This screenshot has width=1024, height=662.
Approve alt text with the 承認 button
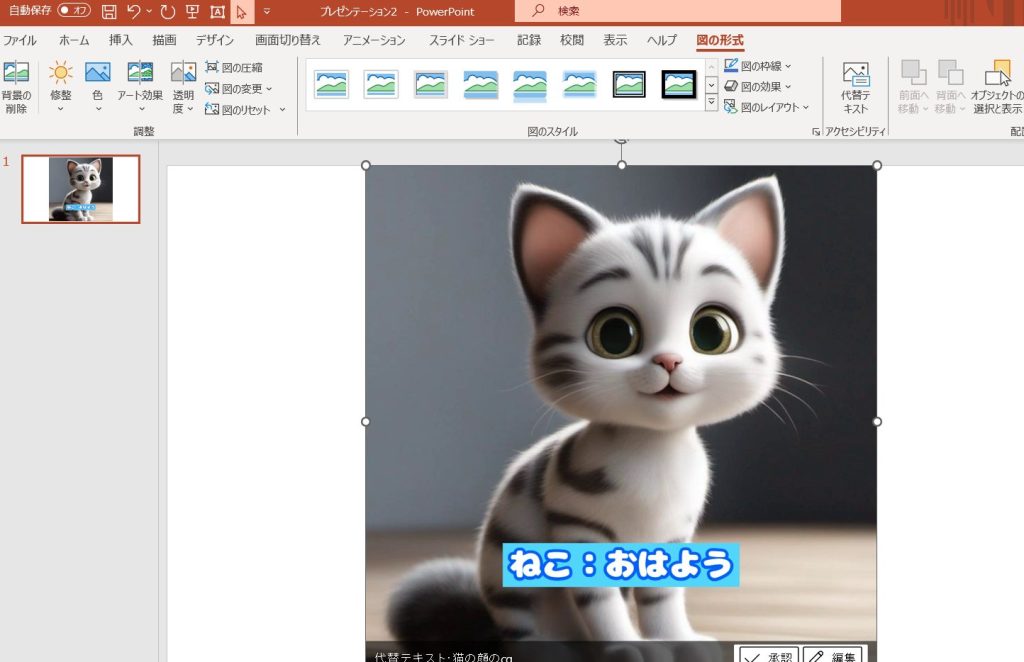pos(767,654)
